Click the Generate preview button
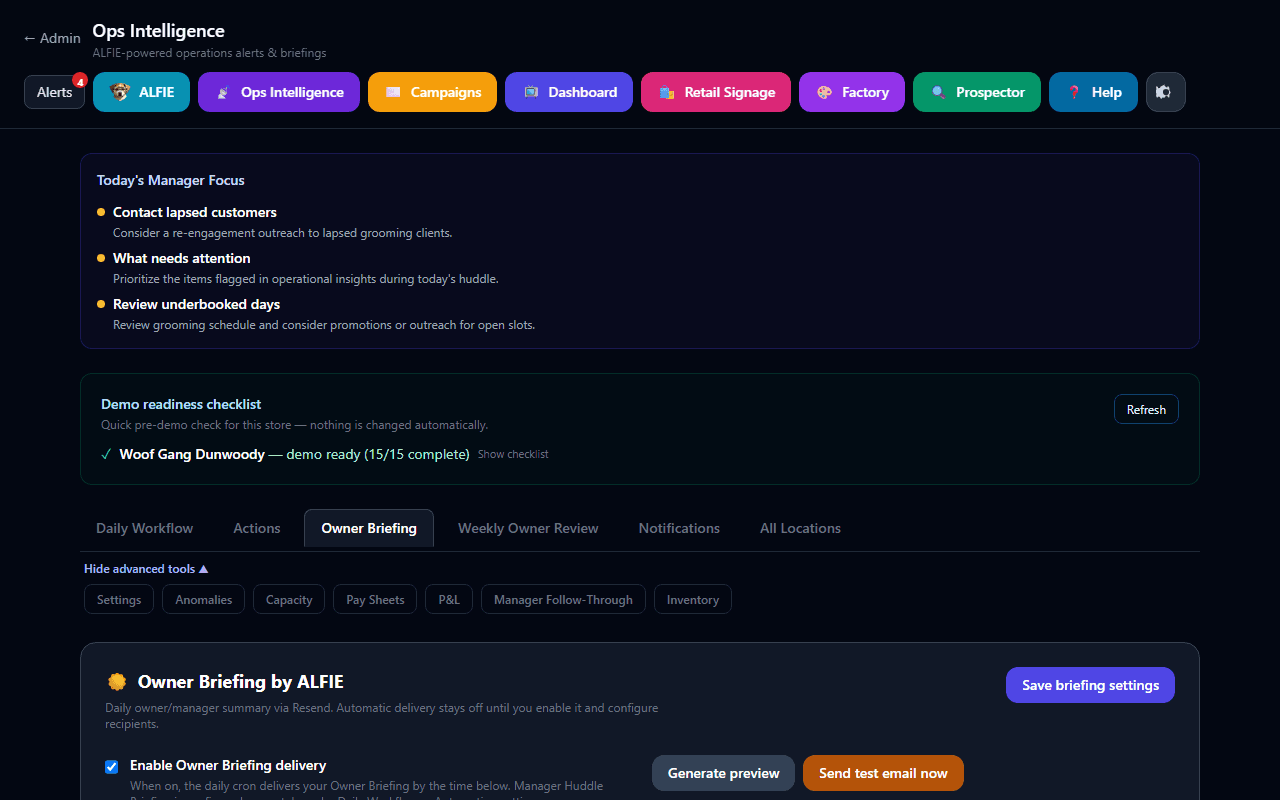 click(723, 773)
